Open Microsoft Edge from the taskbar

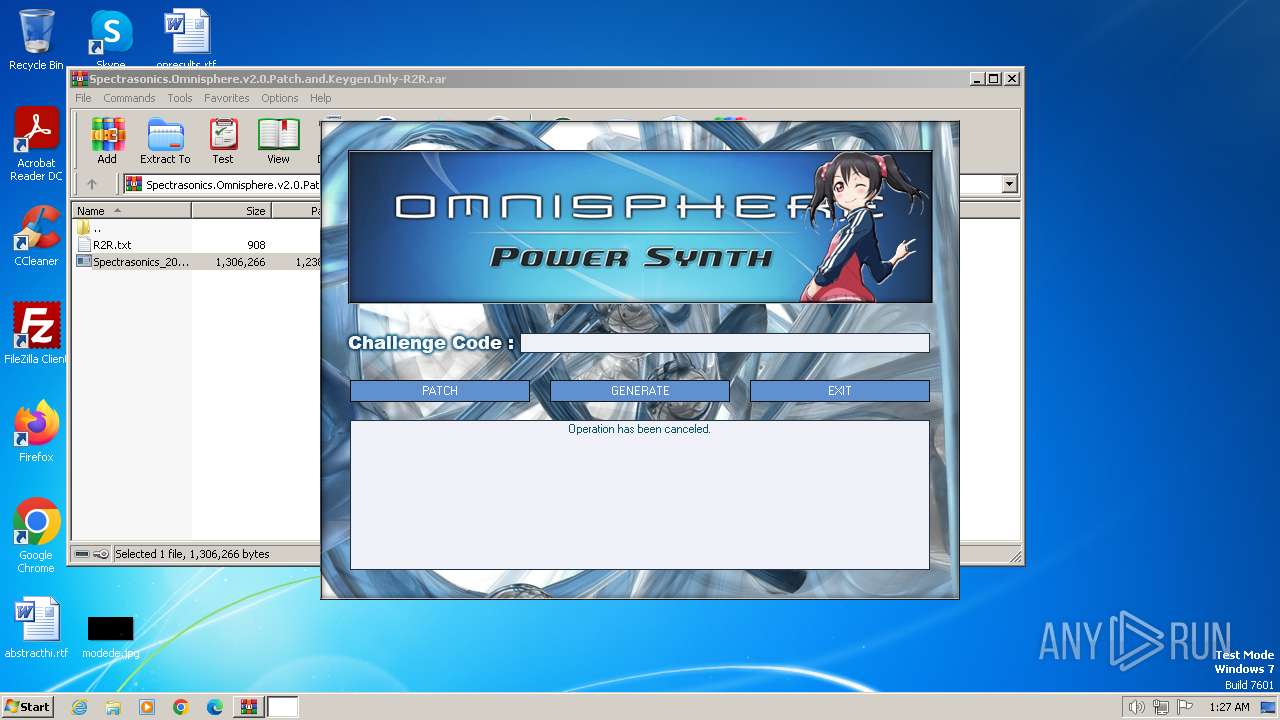click(x=215, y=707)
